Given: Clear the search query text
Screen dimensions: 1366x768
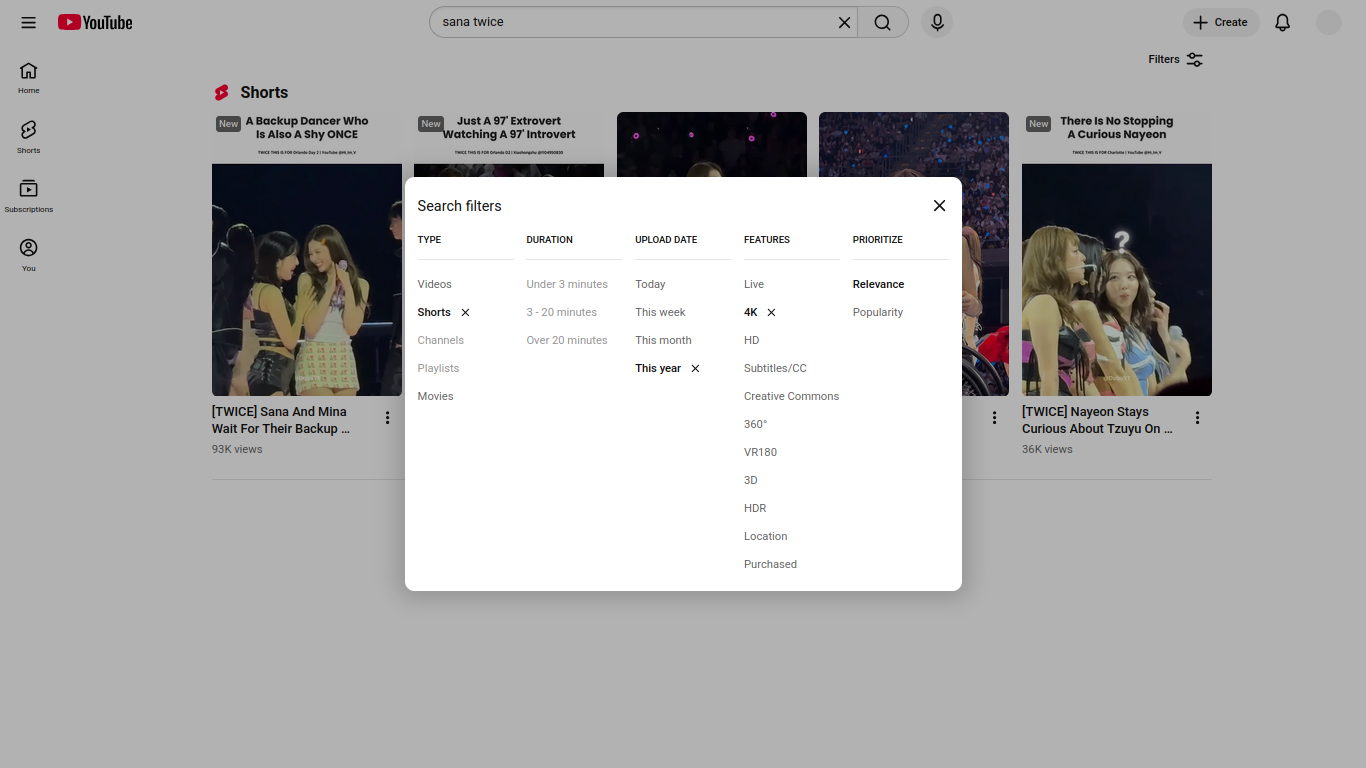Looking at the screenshot, I should pyautogui.click(x=845, y=23).
